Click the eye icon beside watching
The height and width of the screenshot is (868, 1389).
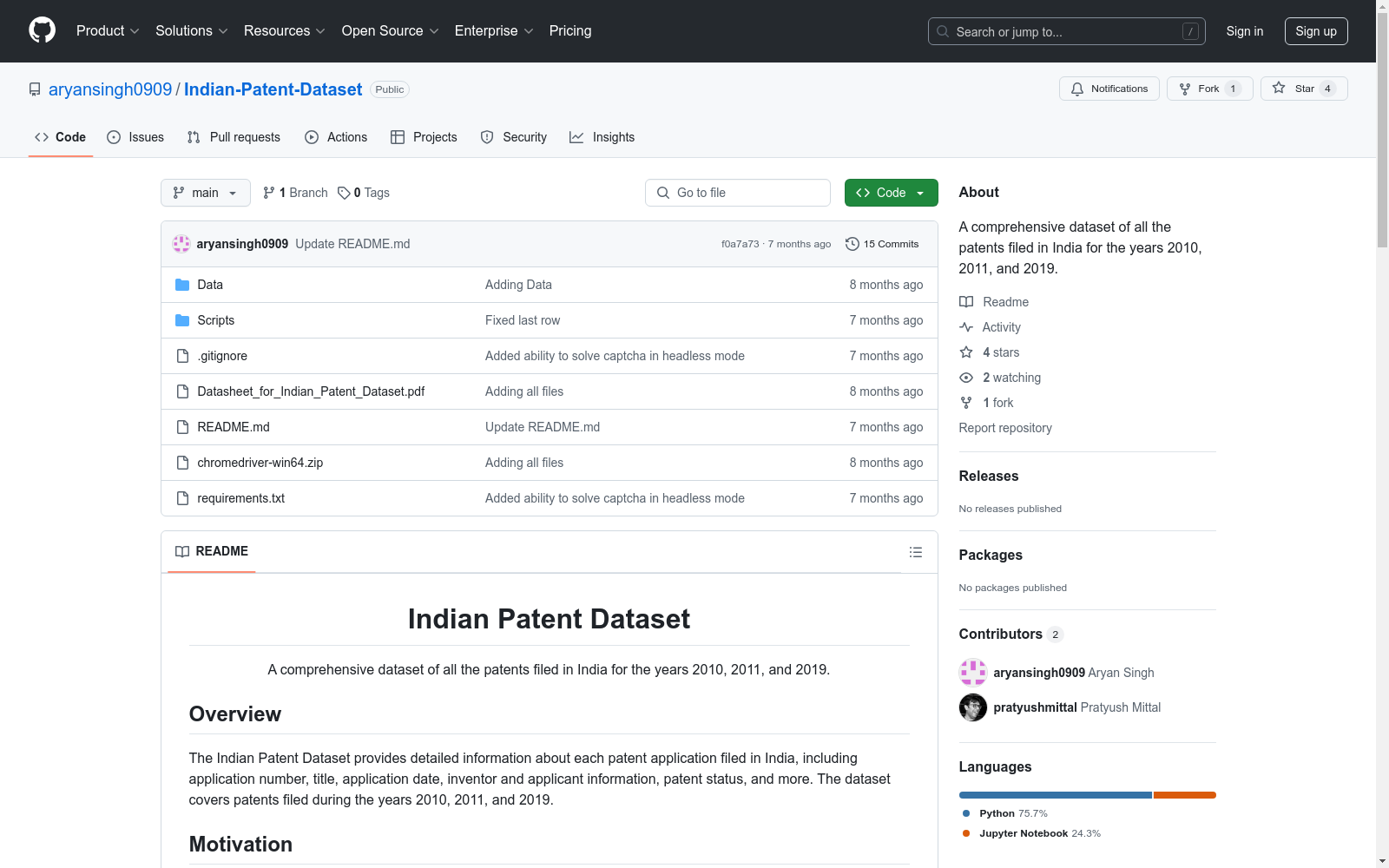(x=966, y=378)
